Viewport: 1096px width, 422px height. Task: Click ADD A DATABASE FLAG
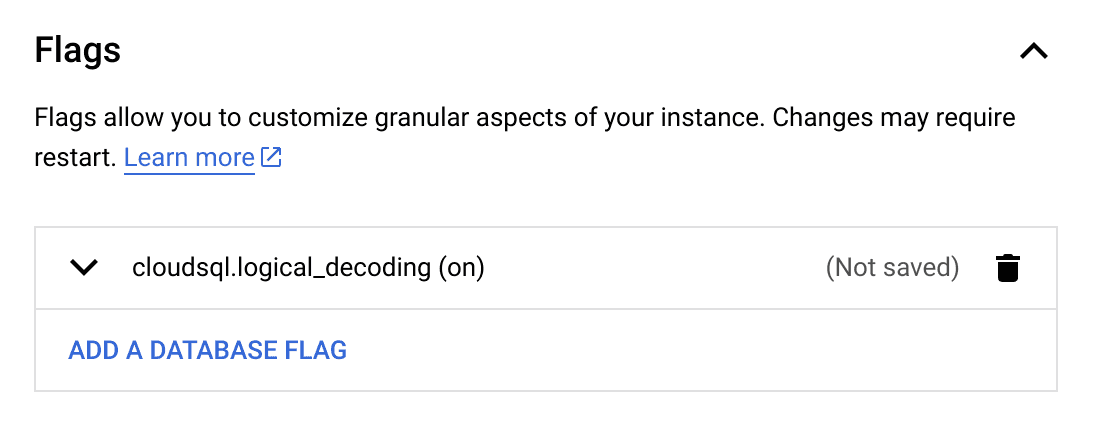click(207, 350)
